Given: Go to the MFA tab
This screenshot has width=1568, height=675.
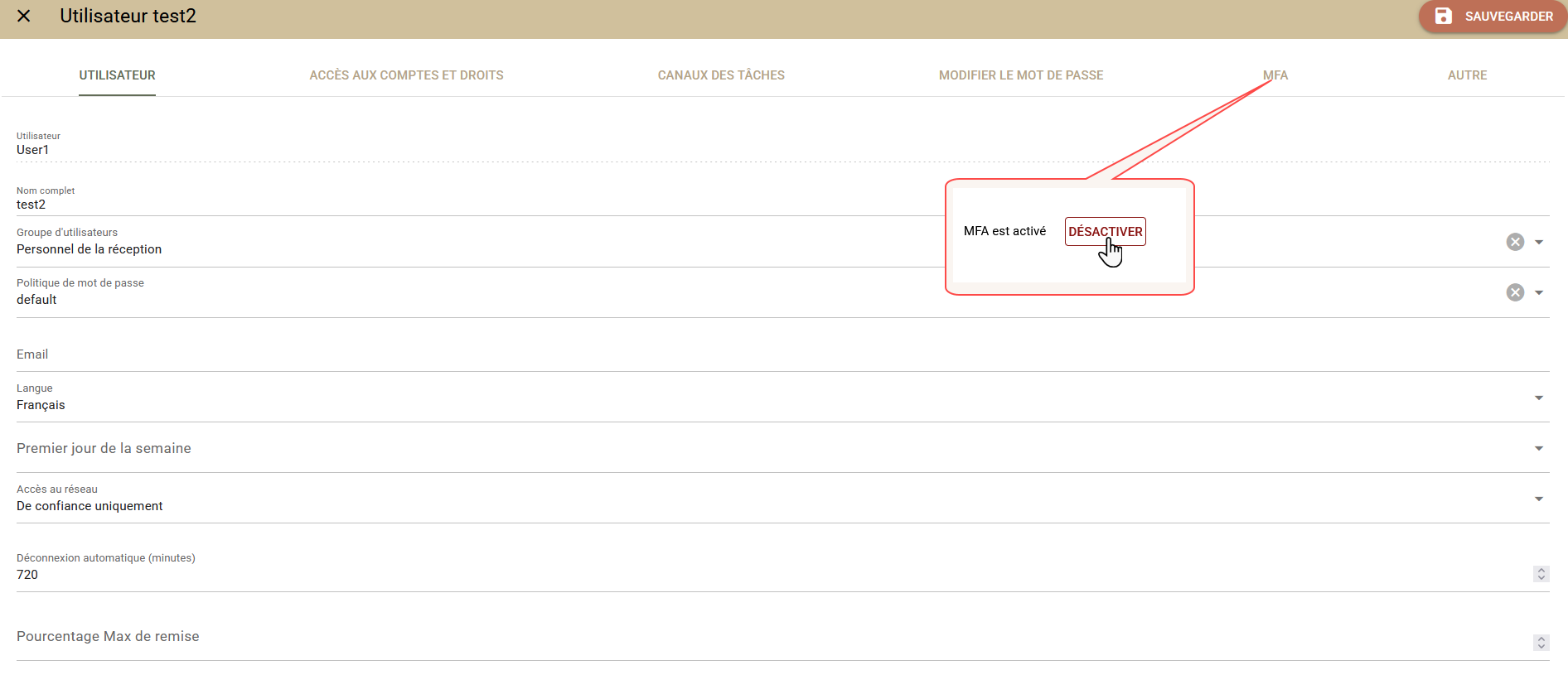Looking at the screenshot, I should click(x=1275, y=75).
